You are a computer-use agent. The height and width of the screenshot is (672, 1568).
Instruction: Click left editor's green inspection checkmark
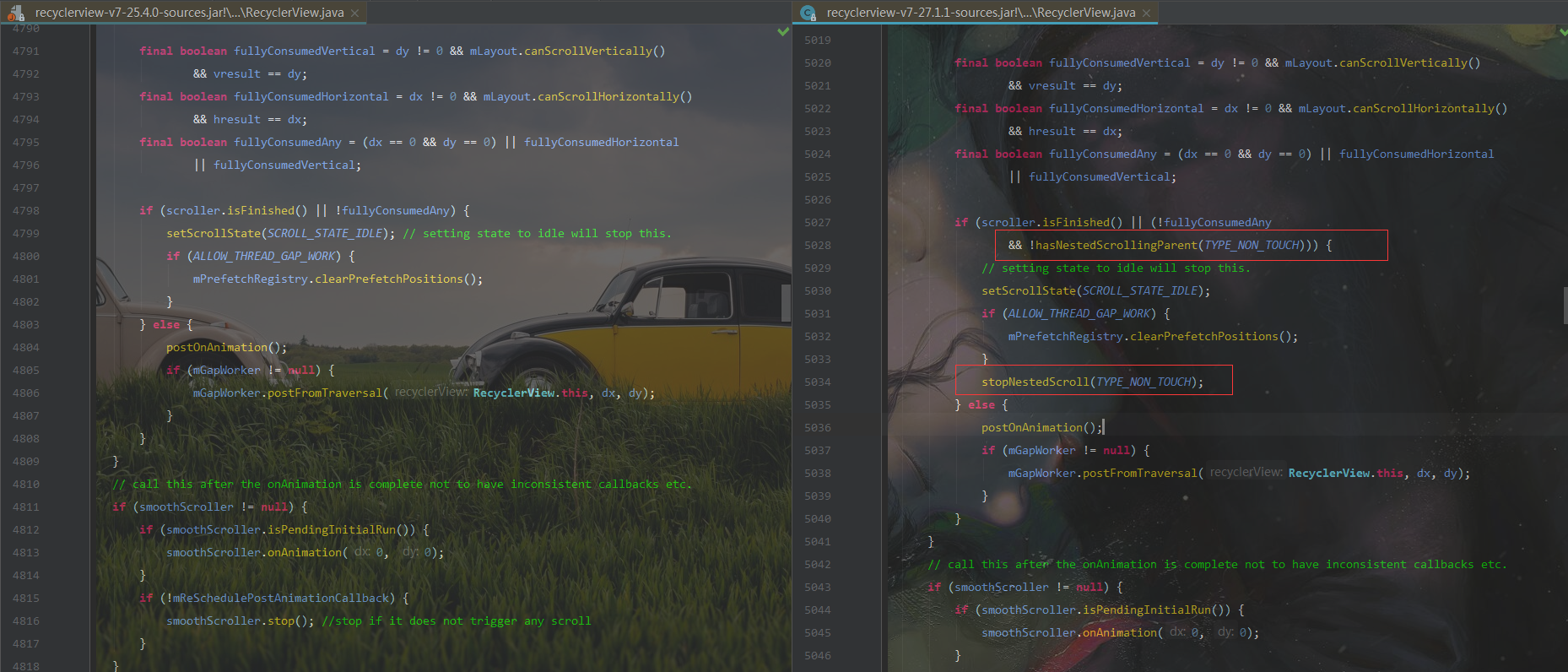(783, 31)
